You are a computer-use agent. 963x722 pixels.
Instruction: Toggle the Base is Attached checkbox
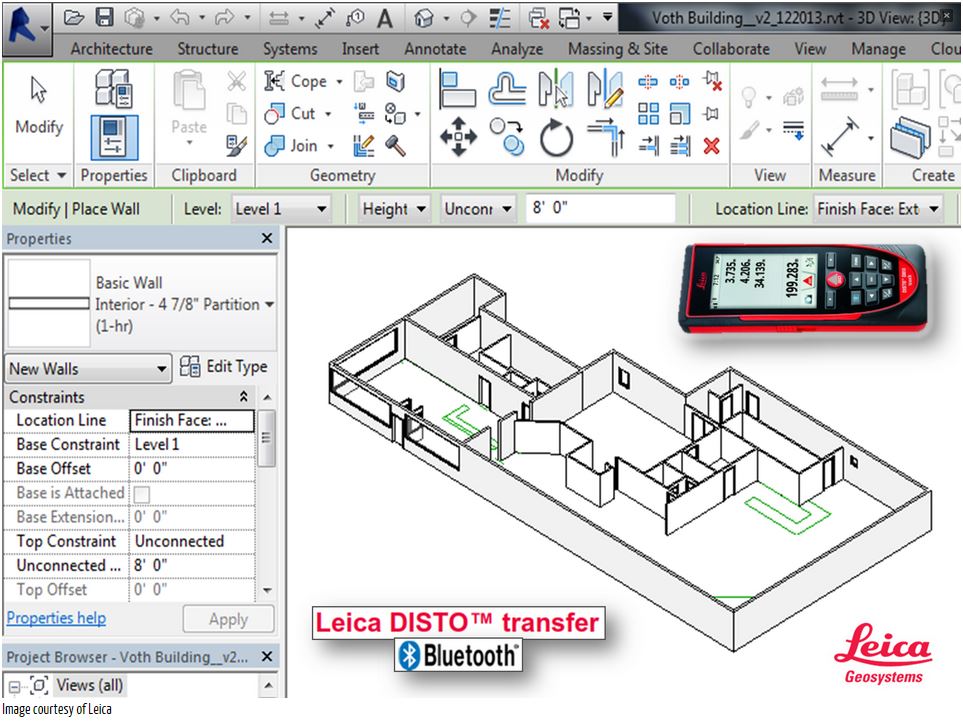coord(140,492)
